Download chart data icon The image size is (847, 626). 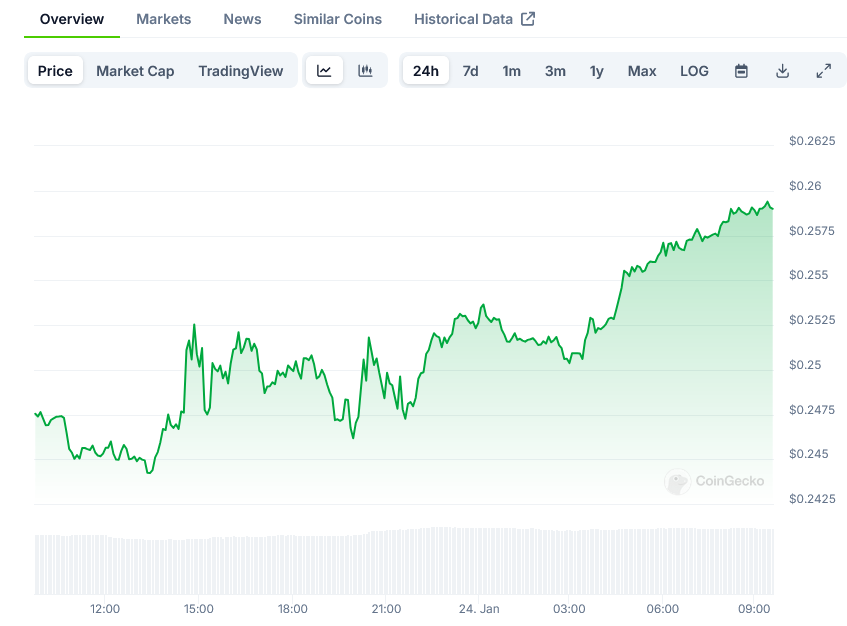click(x=782, y=71)
